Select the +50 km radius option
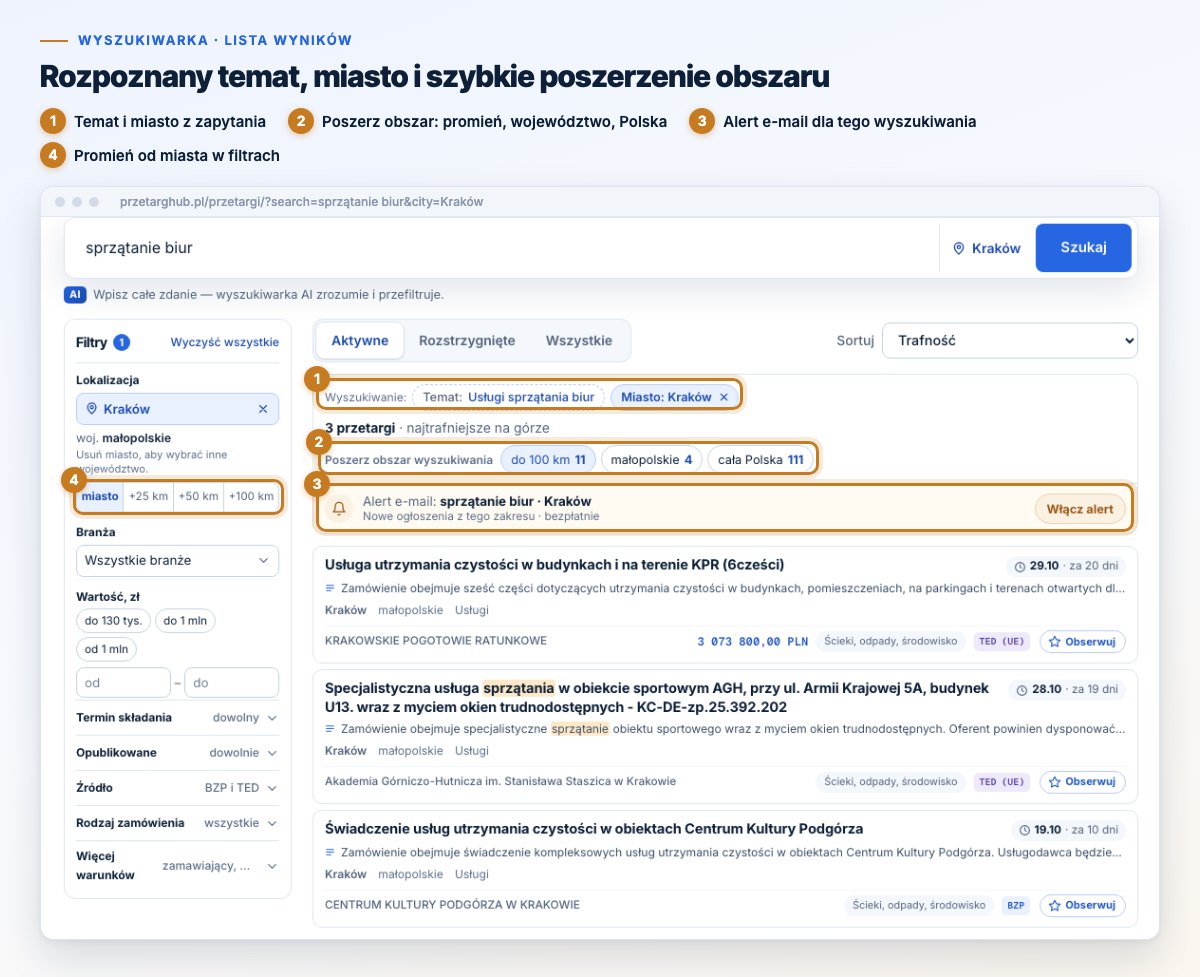The height and width of the screenshot is (977, 1200). pyautogui.click(x=197, y=496)
